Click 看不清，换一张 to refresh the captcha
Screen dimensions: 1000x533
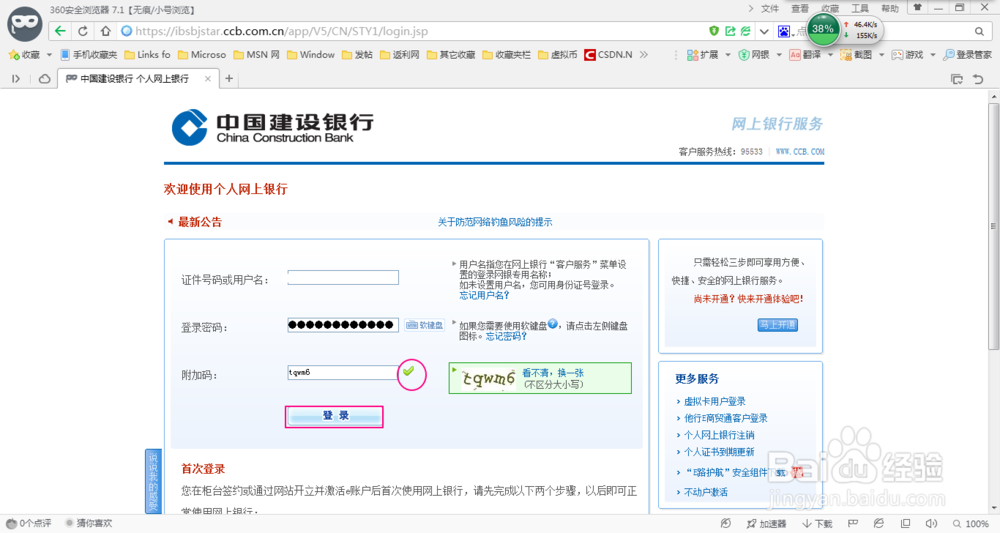pos(553,373)
